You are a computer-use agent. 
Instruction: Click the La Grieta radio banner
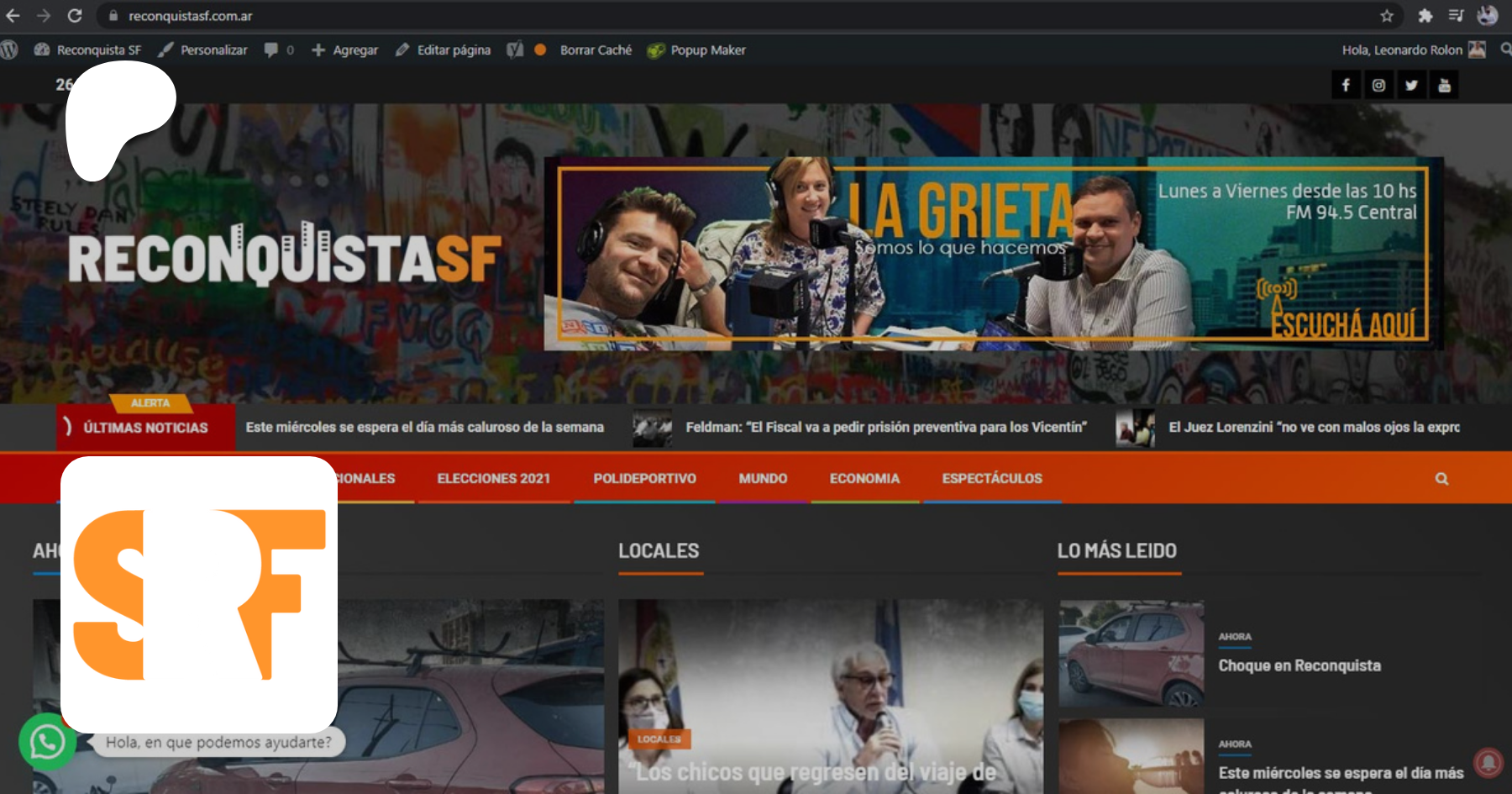tap(993, 254)
